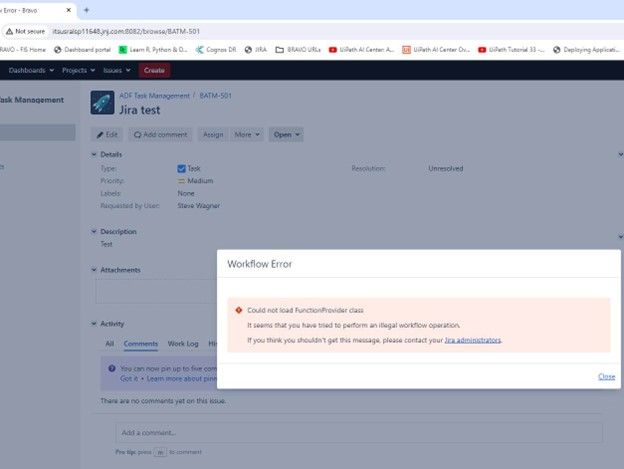Click the address bar URL
The height and width of the screenshot is (469, 624).
(126, 31)
